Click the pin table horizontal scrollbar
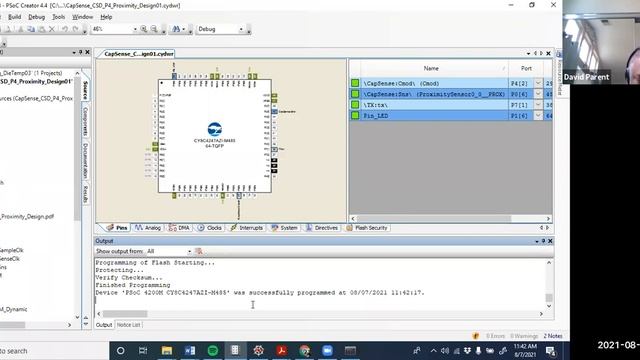Viewport: 640px width, 360px height. tap(433, 219)
